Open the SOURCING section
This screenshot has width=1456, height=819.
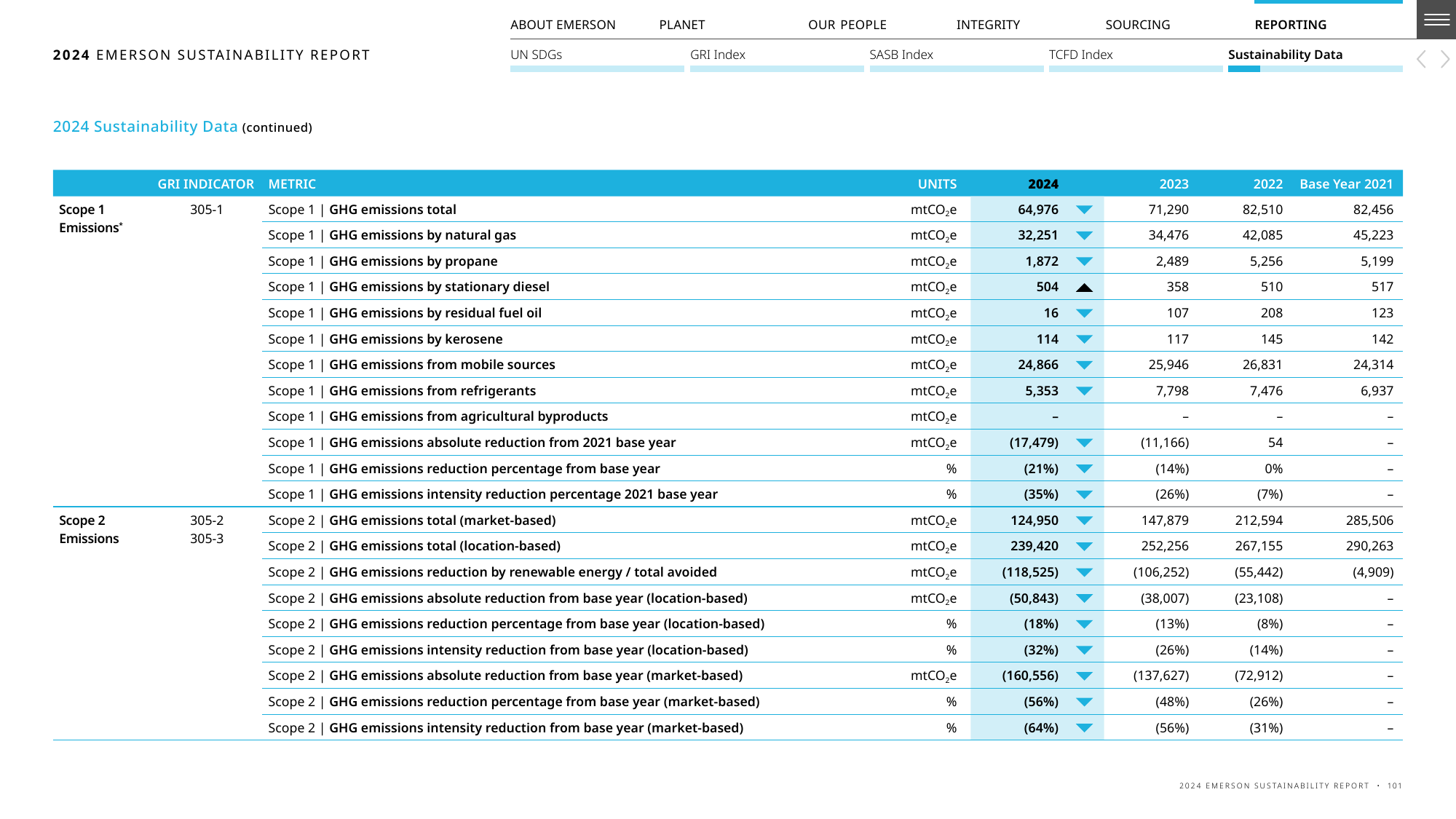[1138, 25]
